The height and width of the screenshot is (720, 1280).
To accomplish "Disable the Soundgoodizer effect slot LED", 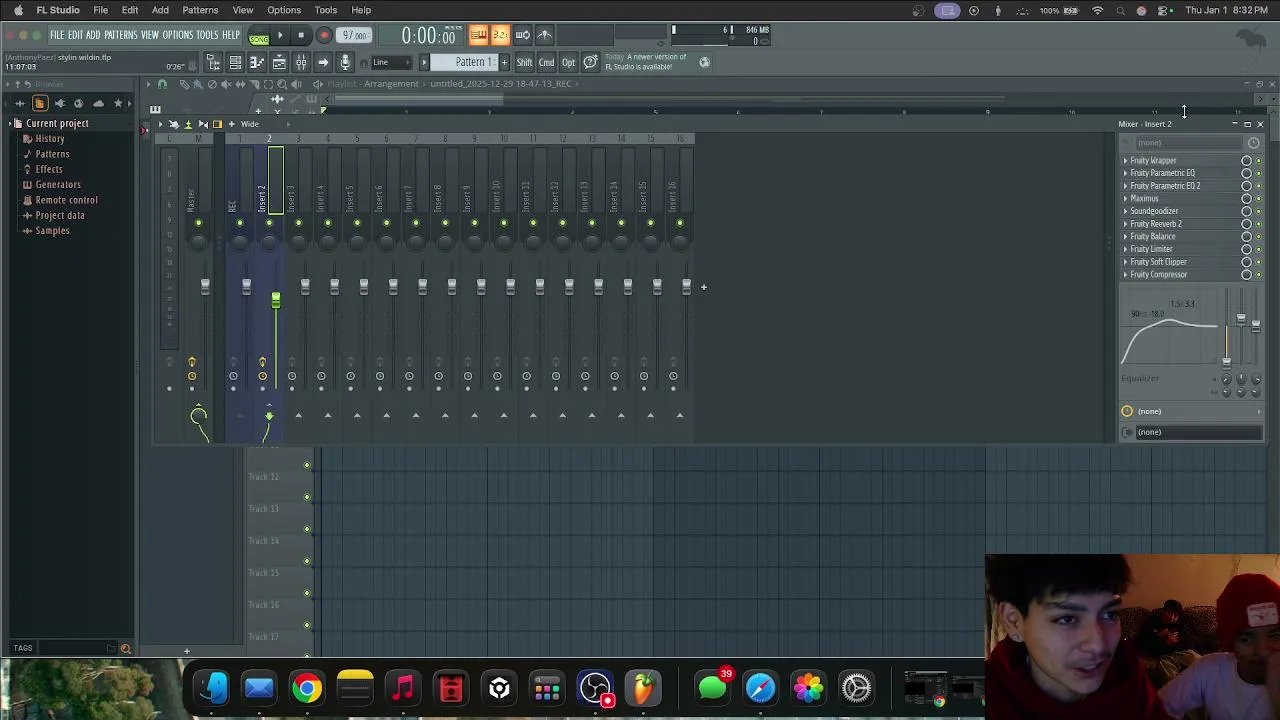I will 1259,212.
